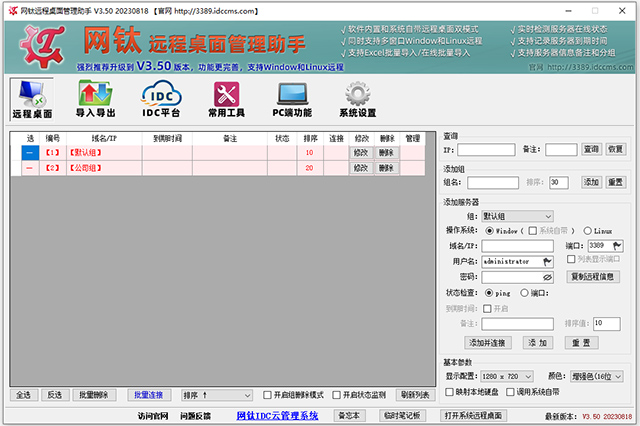
Task: Click the 到期时间 column header
Action: (x=167, y=139)
